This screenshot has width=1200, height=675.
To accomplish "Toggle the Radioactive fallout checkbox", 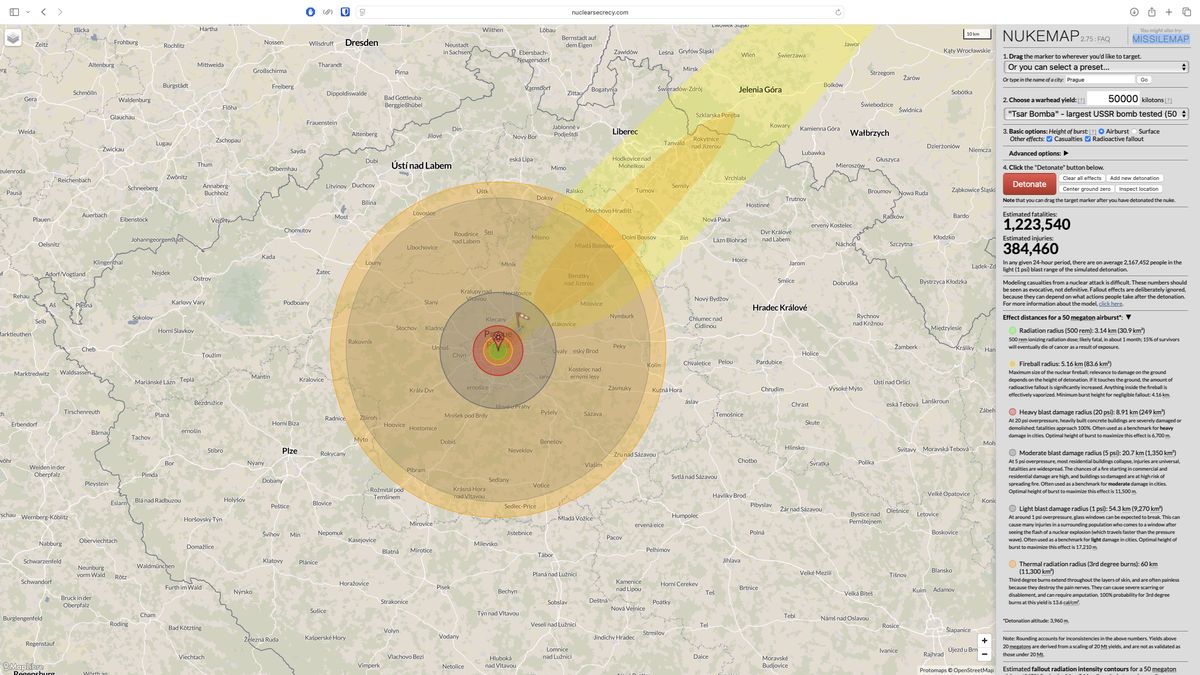I will tap(1088, 139).
